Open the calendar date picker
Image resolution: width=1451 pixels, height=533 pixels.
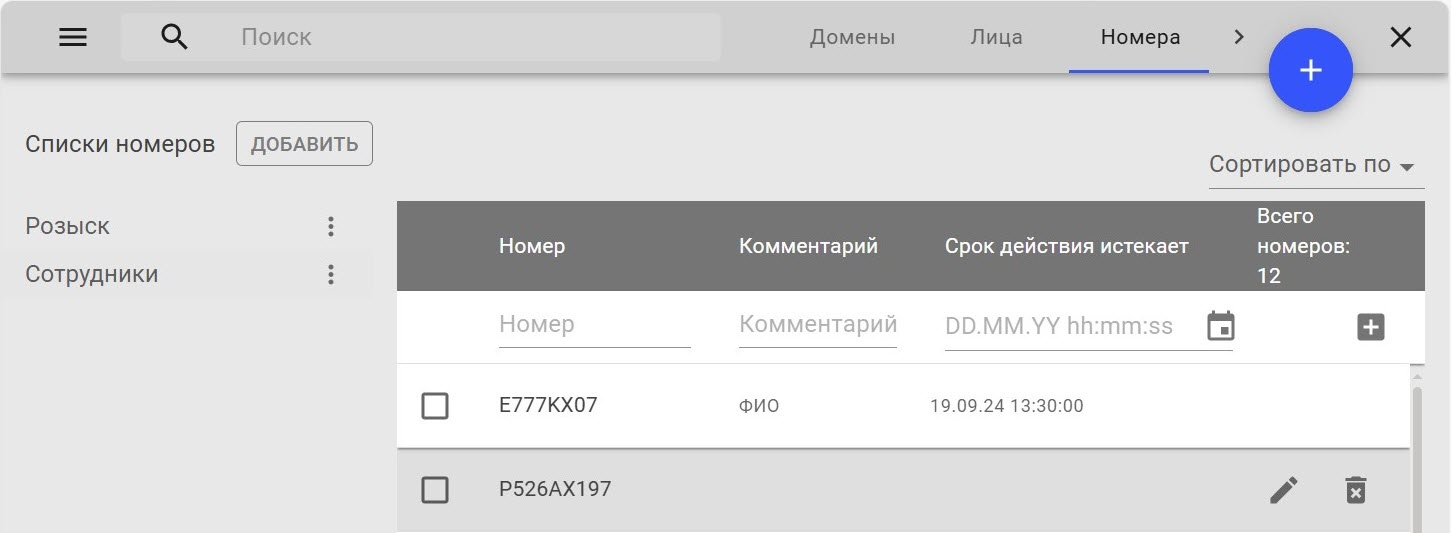coord(1220,326)
